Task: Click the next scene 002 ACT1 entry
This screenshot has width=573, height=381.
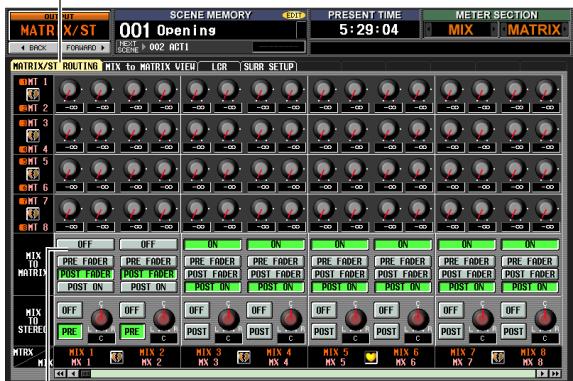Action: (169, 47)
